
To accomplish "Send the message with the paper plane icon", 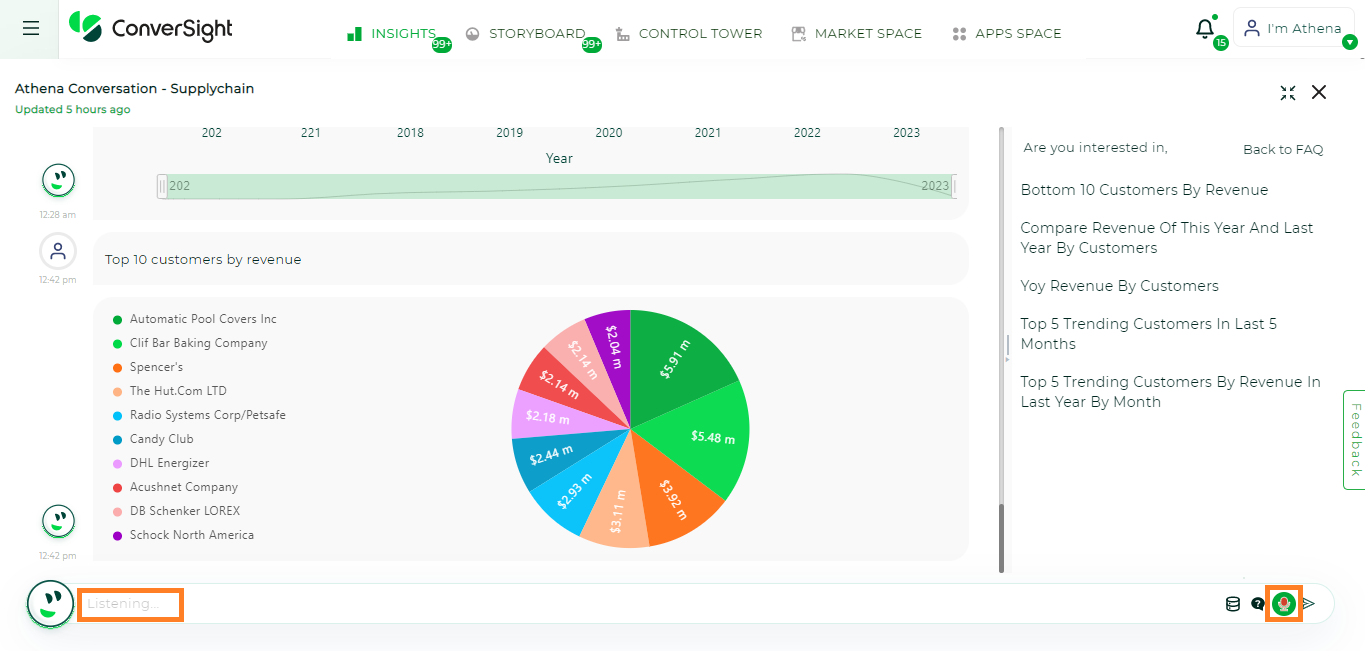I will click(1308, 603).
